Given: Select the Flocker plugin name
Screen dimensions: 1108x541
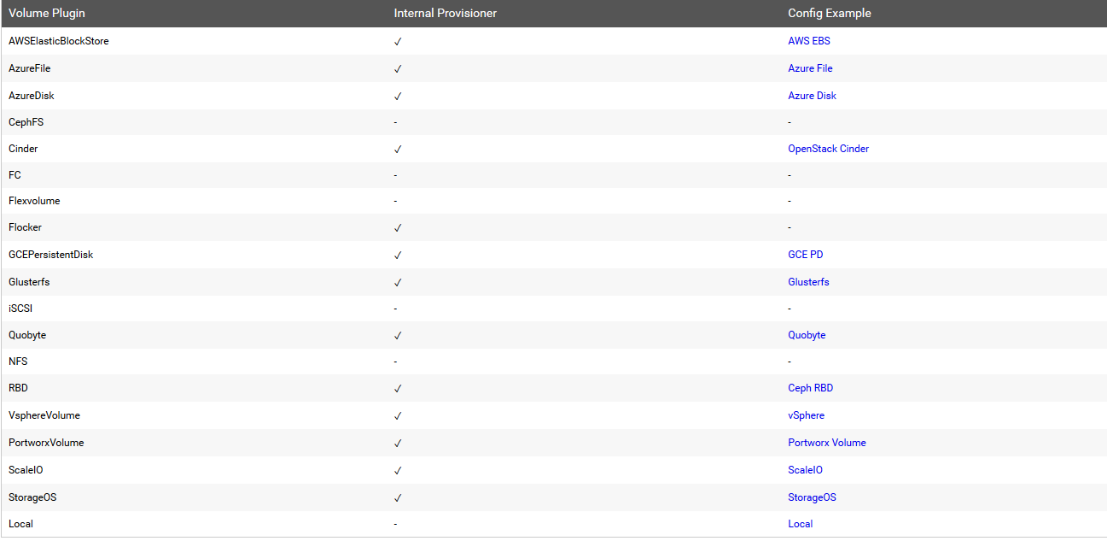Looking at the screenshot, I should [25, 227].
